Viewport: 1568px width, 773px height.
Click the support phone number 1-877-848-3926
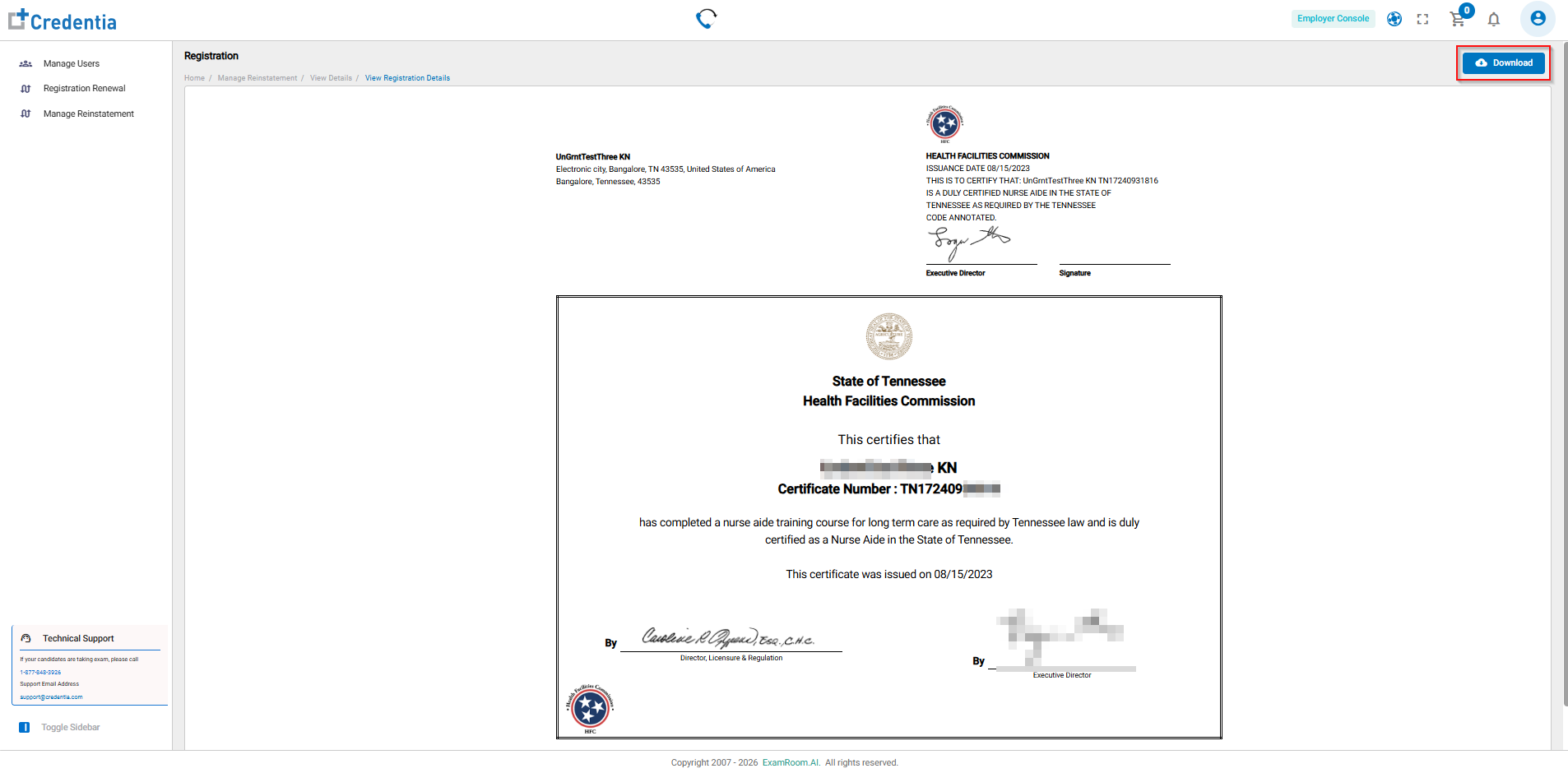tap(40, 672)
